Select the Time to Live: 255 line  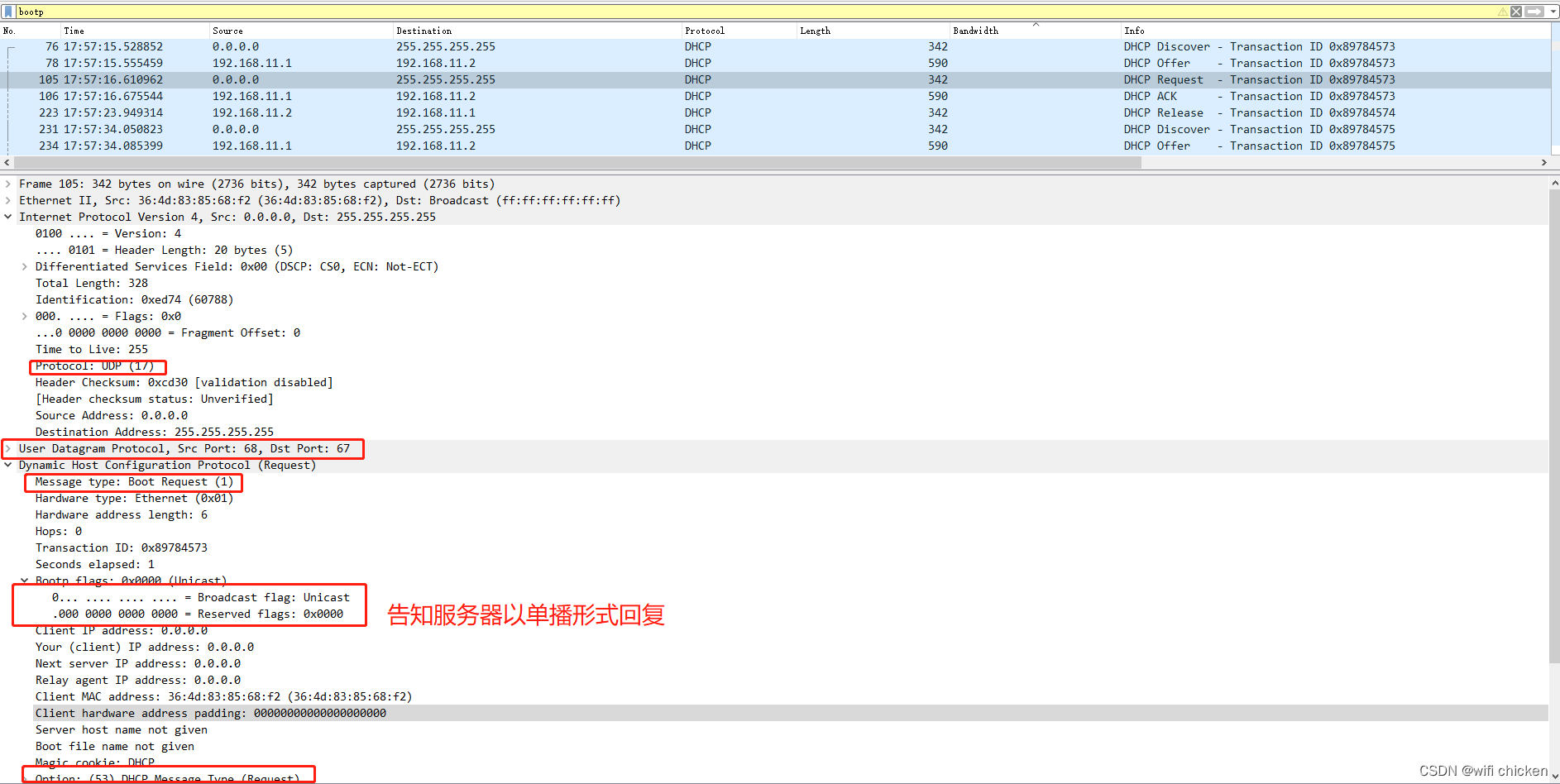point(92,349)
